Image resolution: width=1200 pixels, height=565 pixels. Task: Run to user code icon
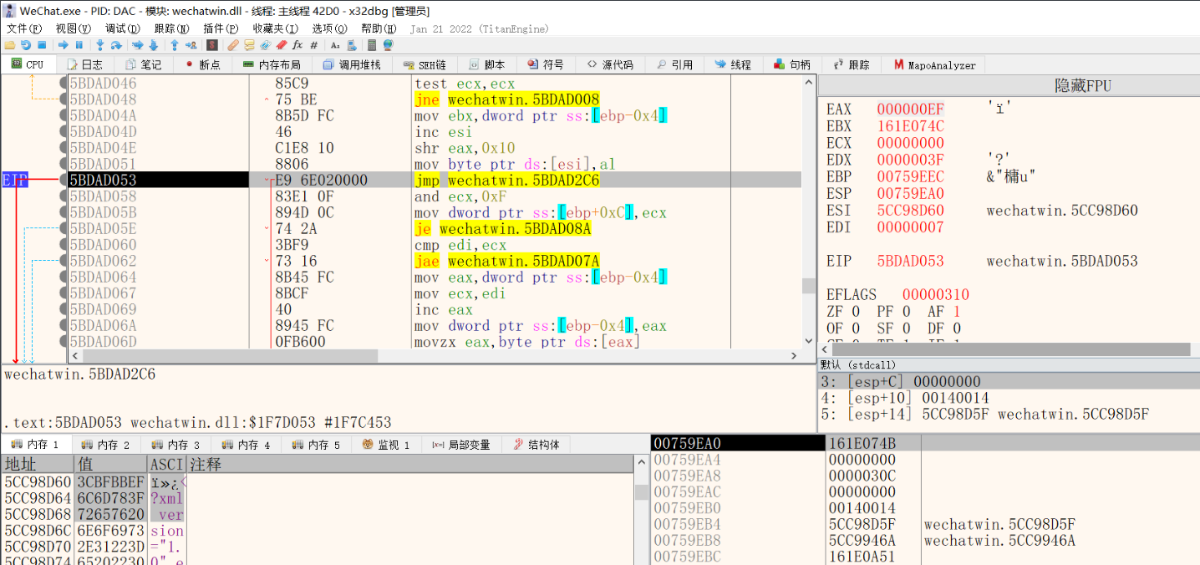(191, 45)
